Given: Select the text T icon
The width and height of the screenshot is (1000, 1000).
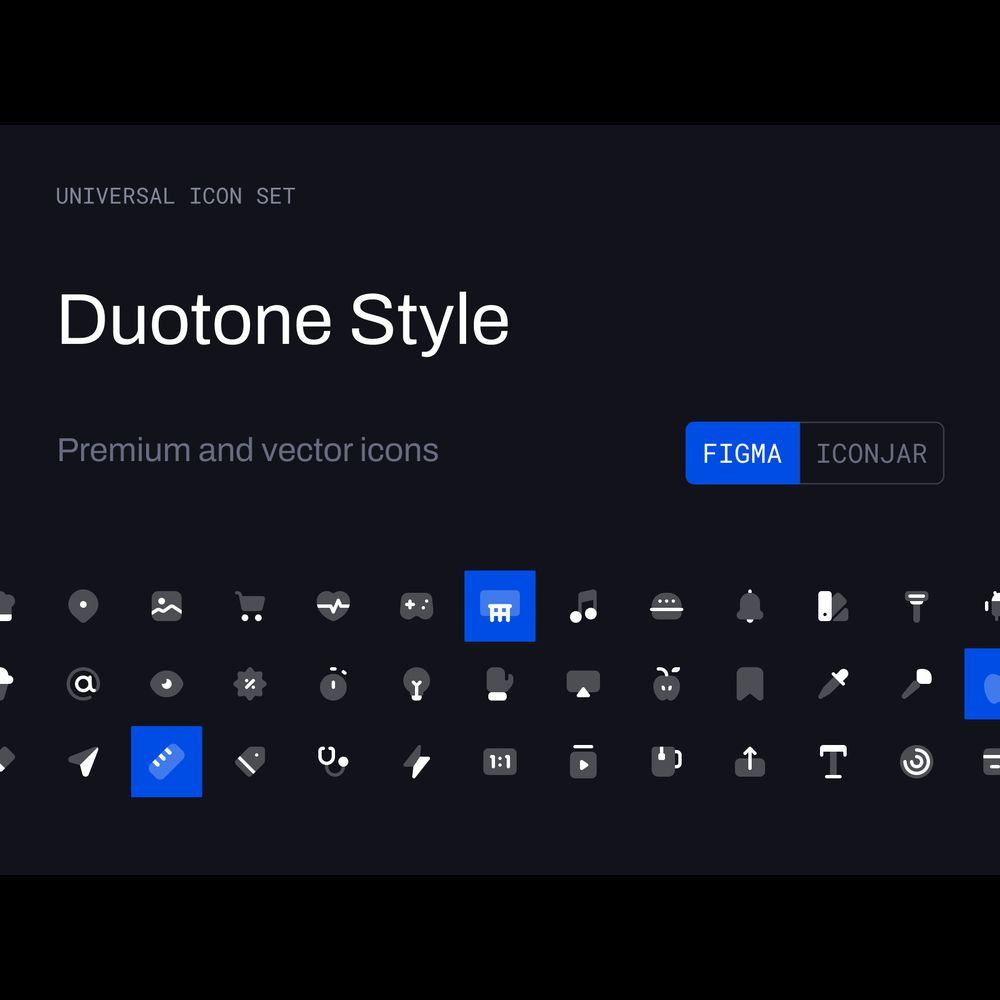Looking at the screenshot, I should click(832, 762).
